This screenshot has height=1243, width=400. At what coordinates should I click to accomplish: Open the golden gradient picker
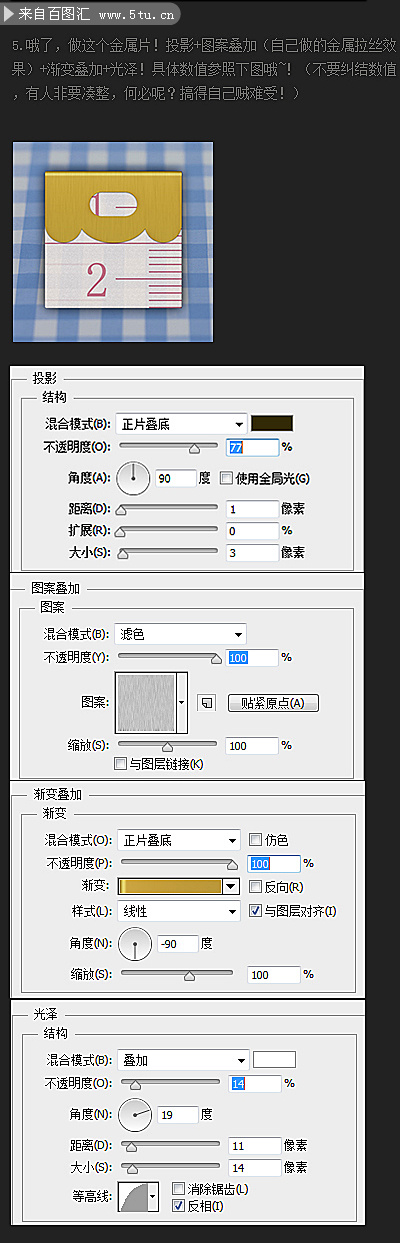pyautogui.click(x=180, y=886)
